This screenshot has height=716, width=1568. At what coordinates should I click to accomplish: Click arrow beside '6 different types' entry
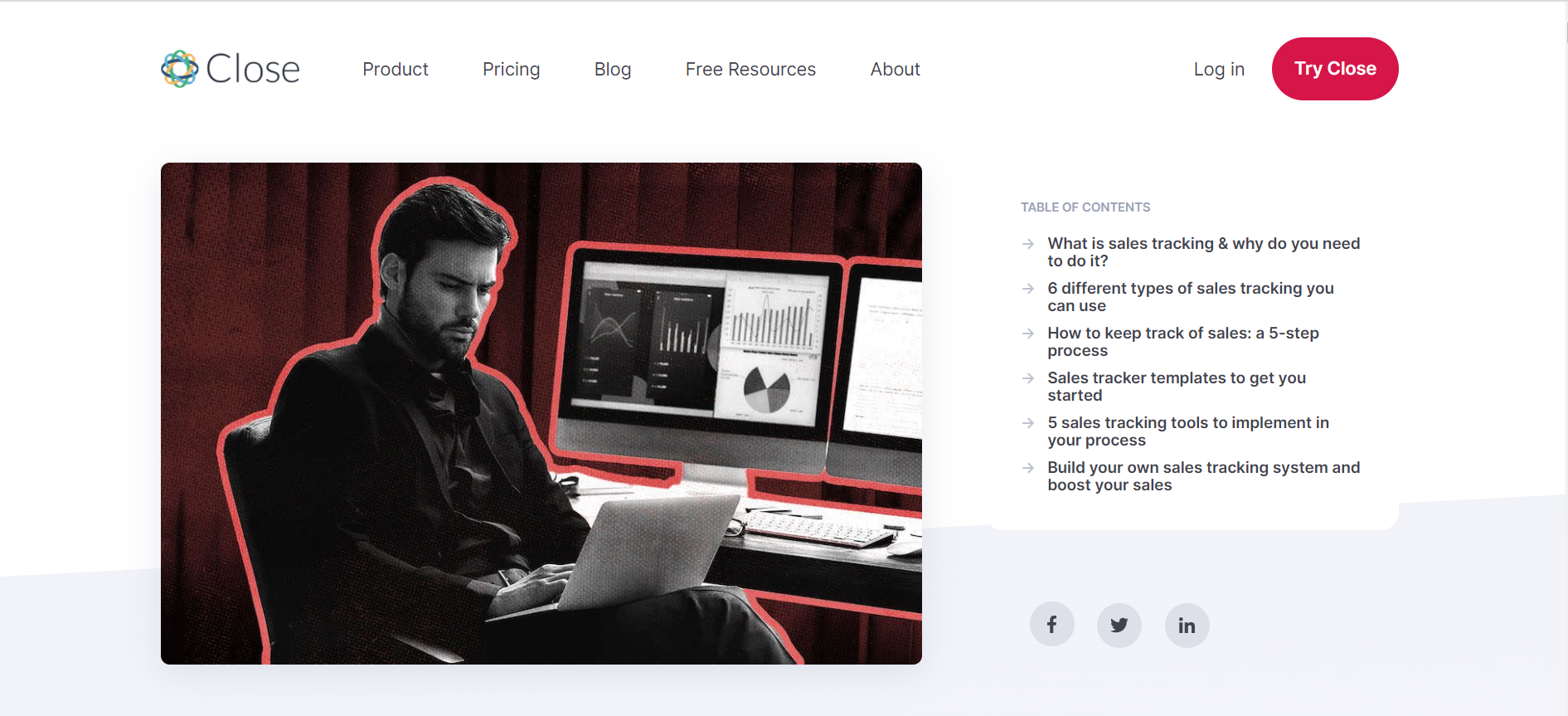pos(1028,289)
